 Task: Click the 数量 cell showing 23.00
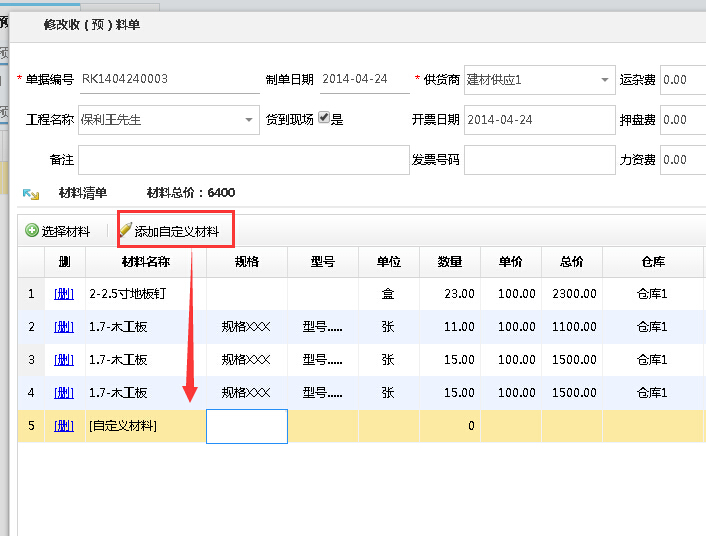[x=450, y=294]
